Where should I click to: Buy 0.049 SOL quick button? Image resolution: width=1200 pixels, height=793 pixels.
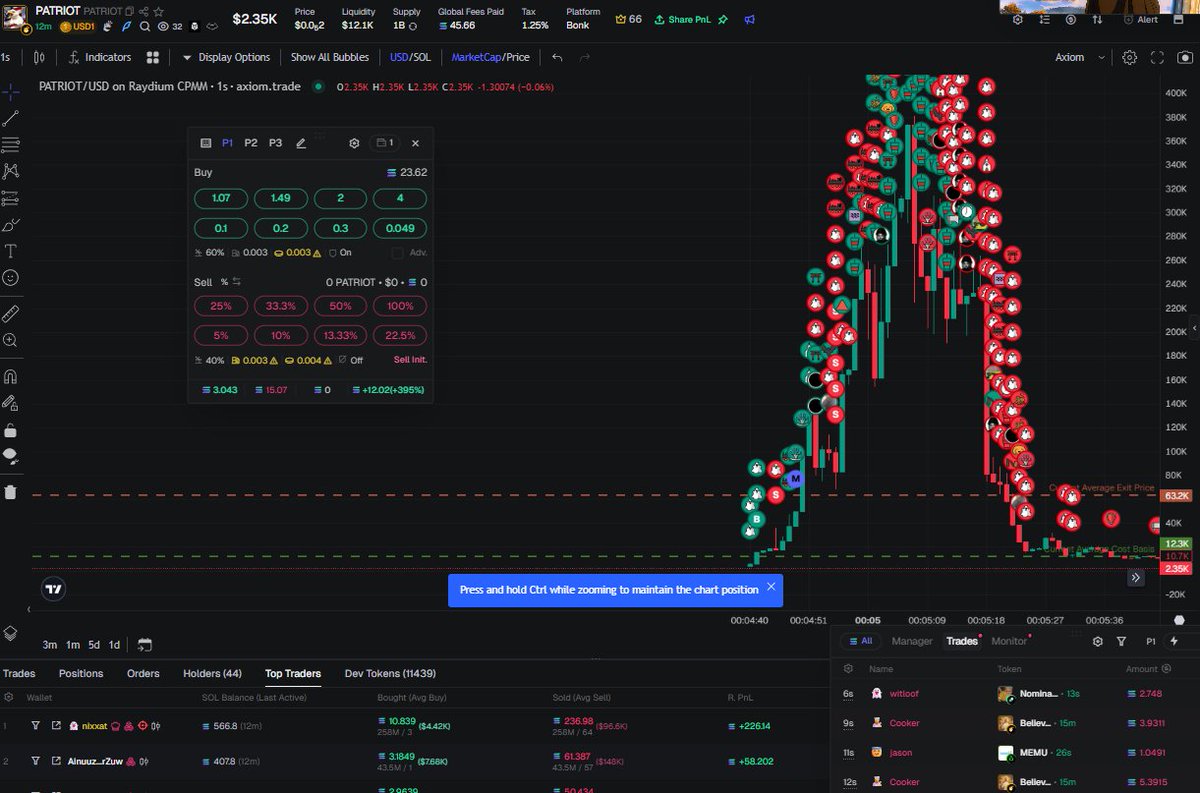[x=400, y=228]
